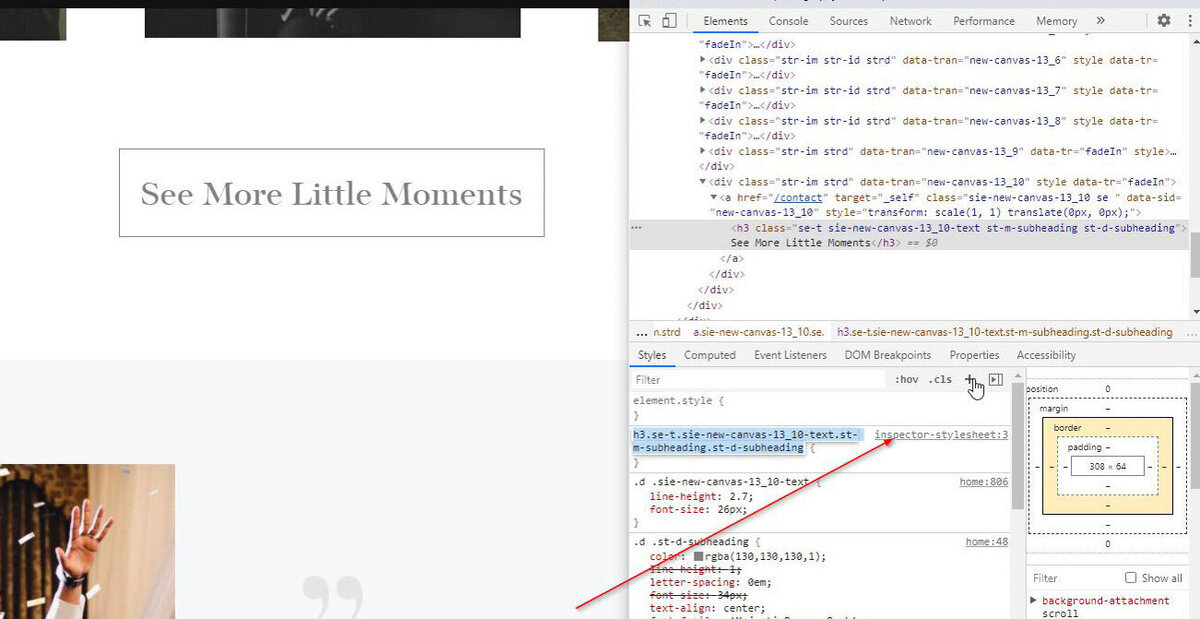The height and width of the screenshot is (619, 1200).
Task: Open the DevTools three-dot customize menu
Action: (x=1189, y=21)
